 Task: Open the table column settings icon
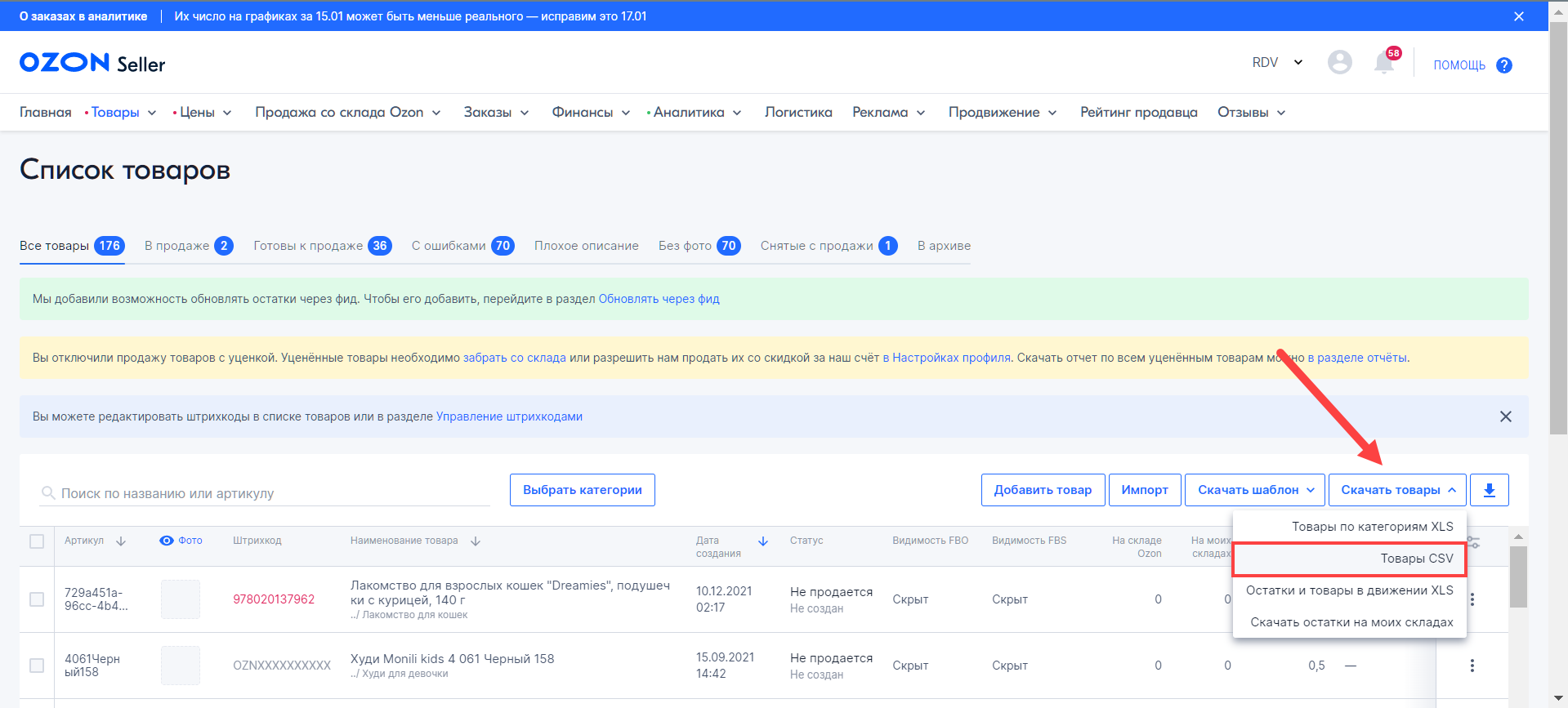[1473, 542]
